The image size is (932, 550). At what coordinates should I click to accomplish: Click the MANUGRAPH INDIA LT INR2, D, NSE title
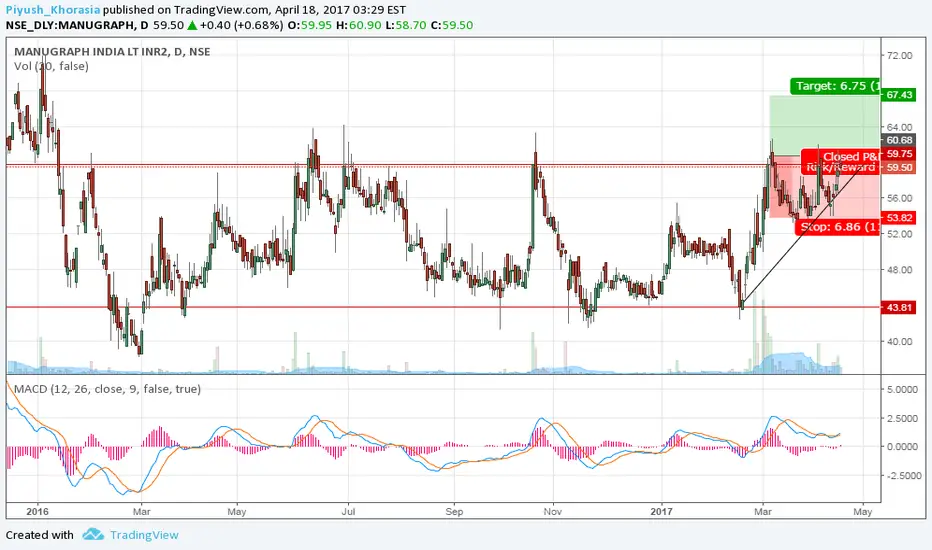click(112, 52)
